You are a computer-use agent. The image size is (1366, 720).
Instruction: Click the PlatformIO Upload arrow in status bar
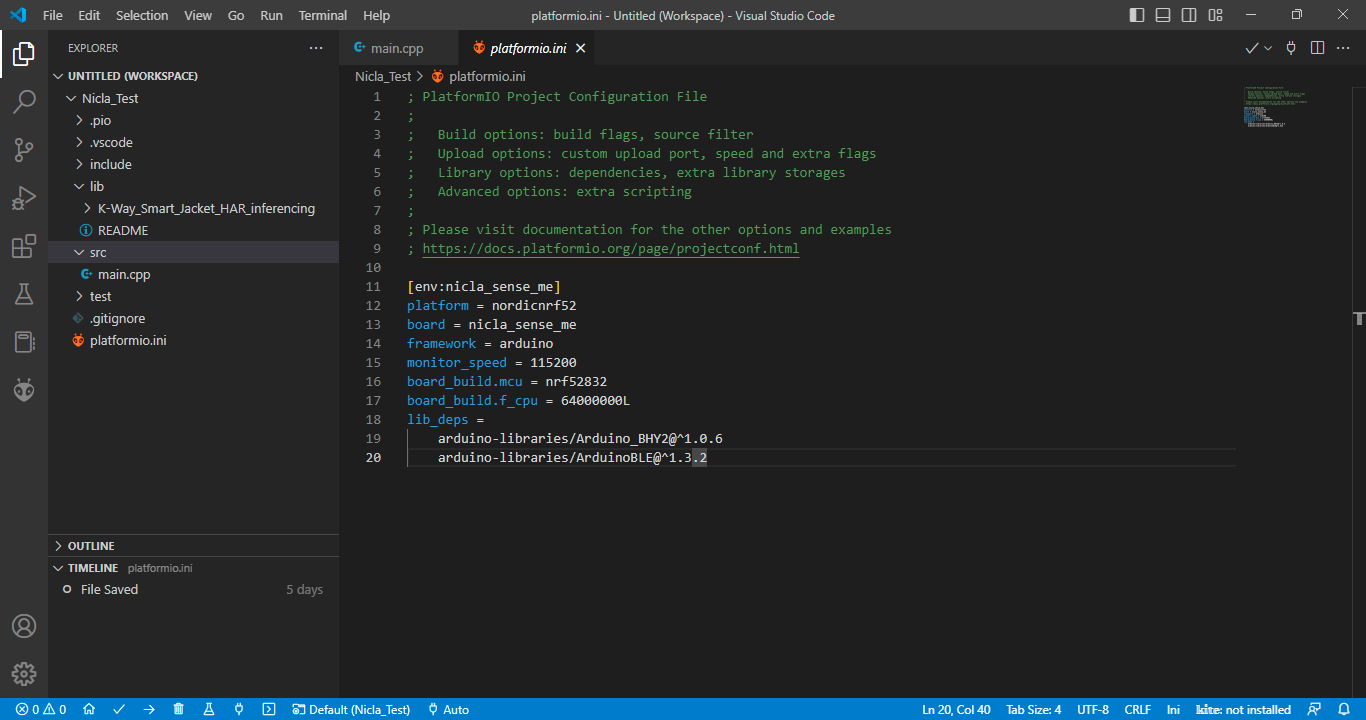click(x=149, y=709)
